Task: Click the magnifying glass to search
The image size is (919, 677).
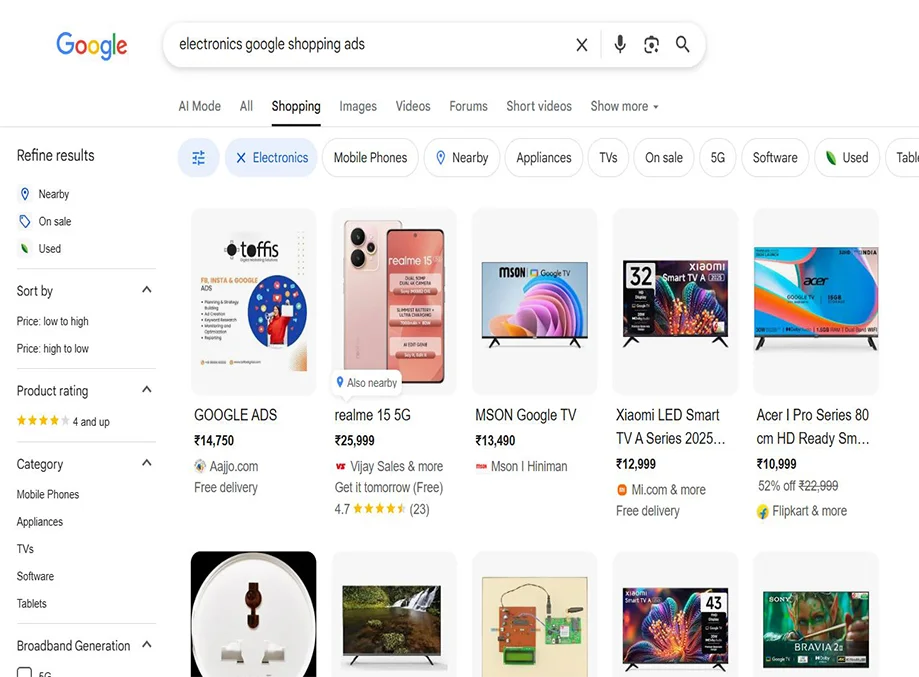Action: (x=683, y=44)
